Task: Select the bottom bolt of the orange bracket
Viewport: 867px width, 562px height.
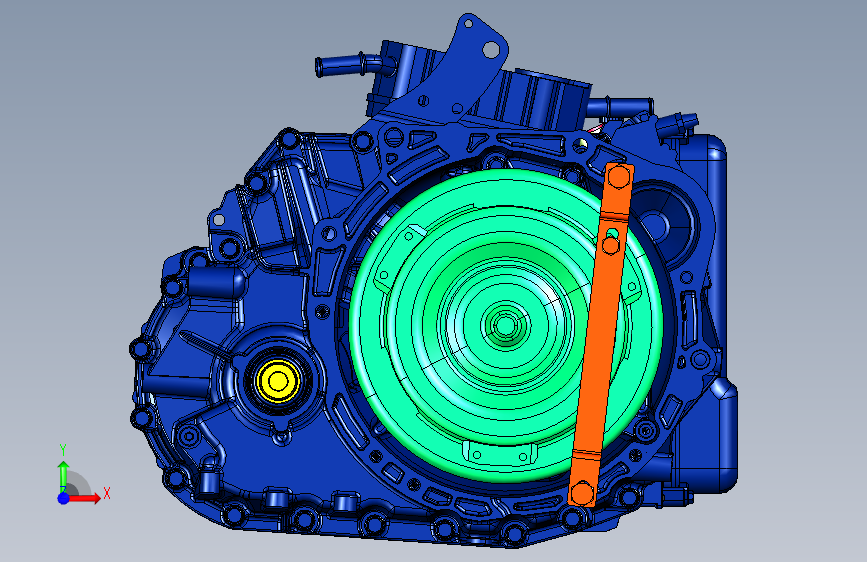Action: click(x=582, y=492)
